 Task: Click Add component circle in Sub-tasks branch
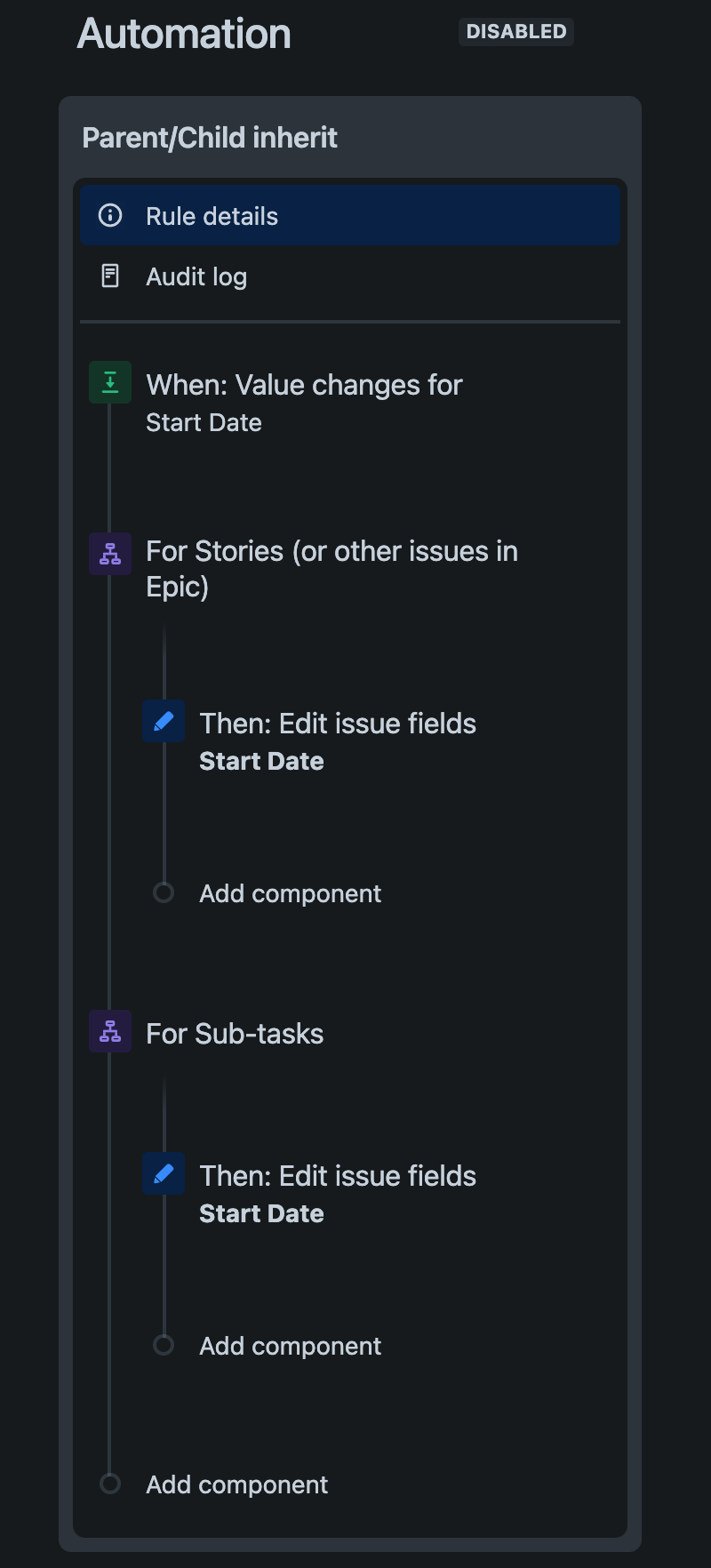[164, 1345]
